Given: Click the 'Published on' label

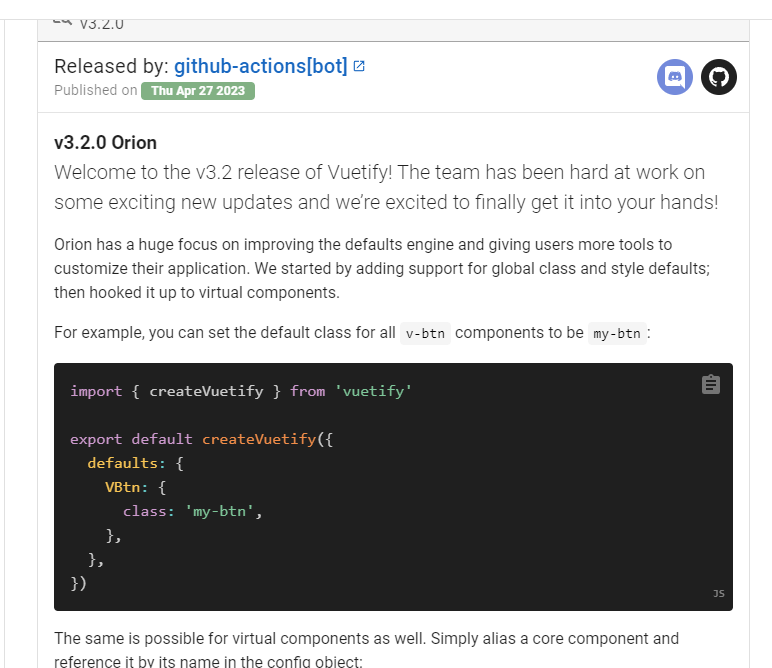Looking at the screenshot, I should click(x=96, y=91).
